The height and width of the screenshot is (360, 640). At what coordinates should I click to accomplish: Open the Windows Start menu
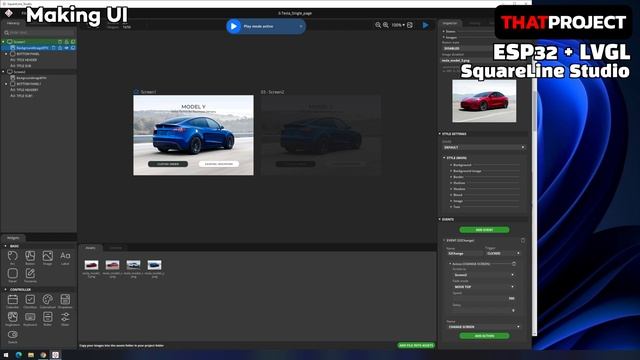pyautogui.click(x=6, y=355)
